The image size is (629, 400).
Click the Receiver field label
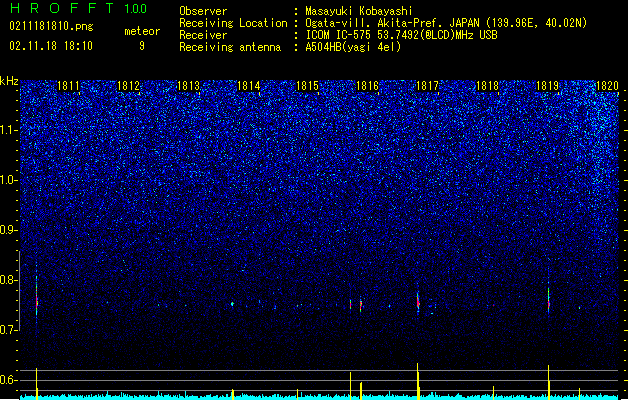click(203, 35)
